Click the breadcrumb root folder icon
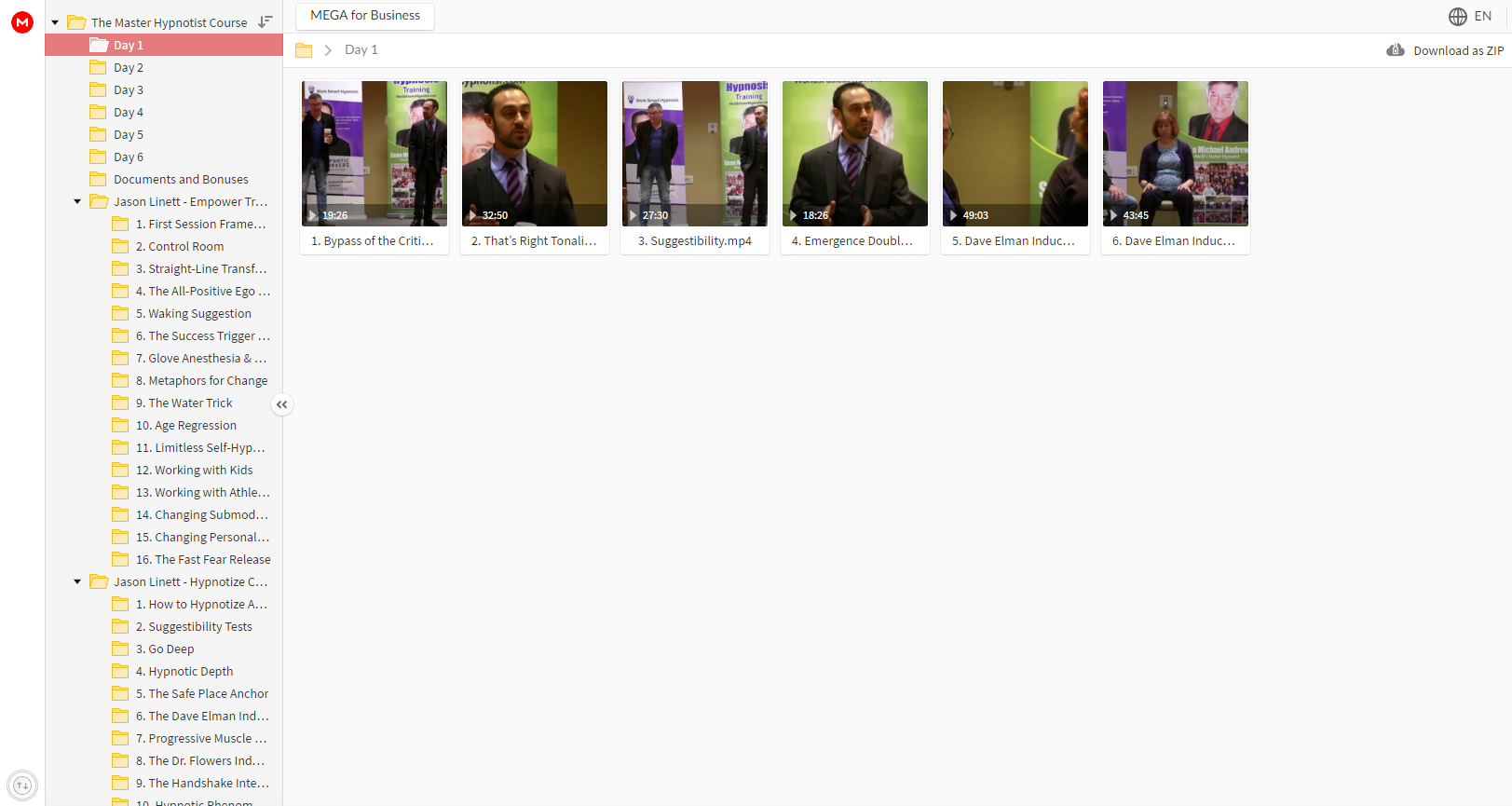This screenshot has height=806, width=1512. click(304, 50)
